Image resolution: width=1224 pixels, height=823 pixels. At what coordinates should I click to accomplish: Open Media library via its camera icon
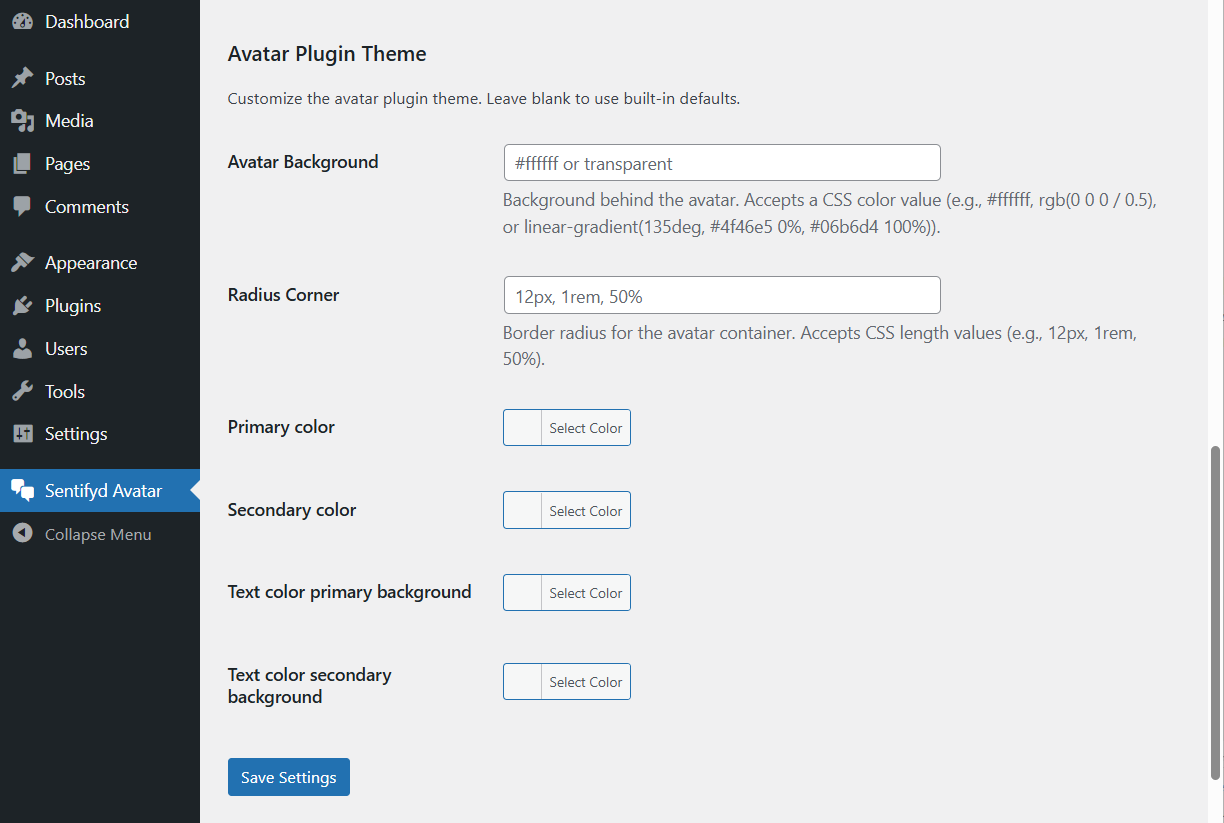(x=22, y=120)
